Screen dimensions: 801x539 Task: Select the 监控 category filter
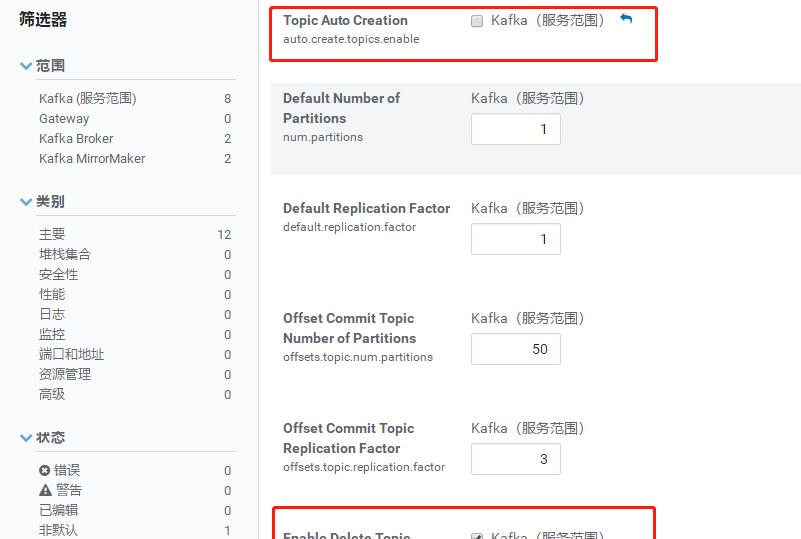coord(52,334)
